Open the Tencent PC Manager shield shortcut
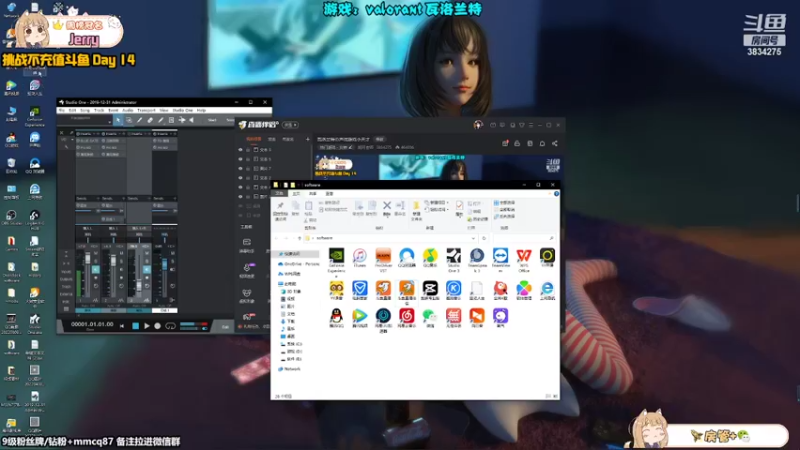800x450 pixels. coord(360,290)
